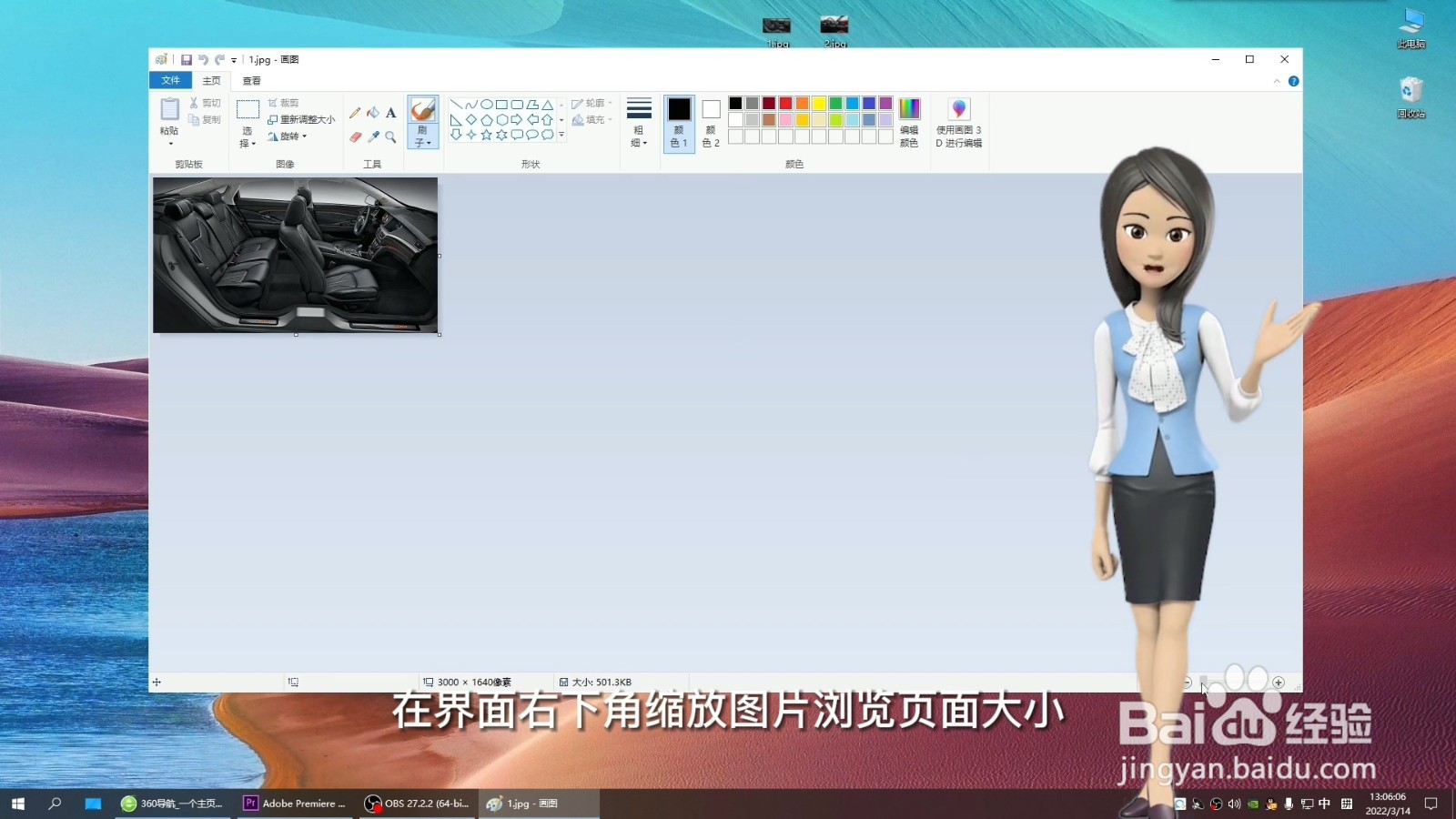
Task: Open Edit with Paint 3D button
Action: (958, 122)
